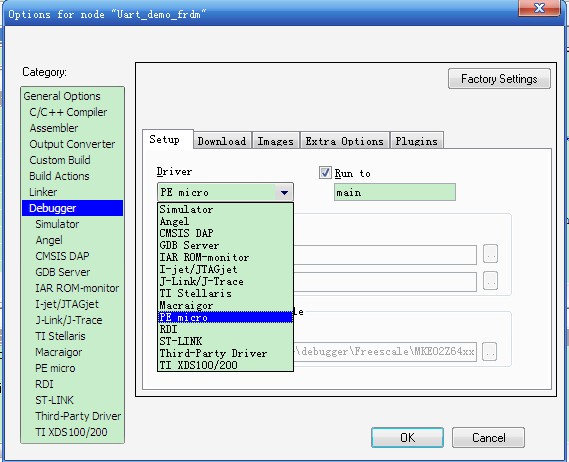Click the Run to 'main' input field

pos(394,192)
